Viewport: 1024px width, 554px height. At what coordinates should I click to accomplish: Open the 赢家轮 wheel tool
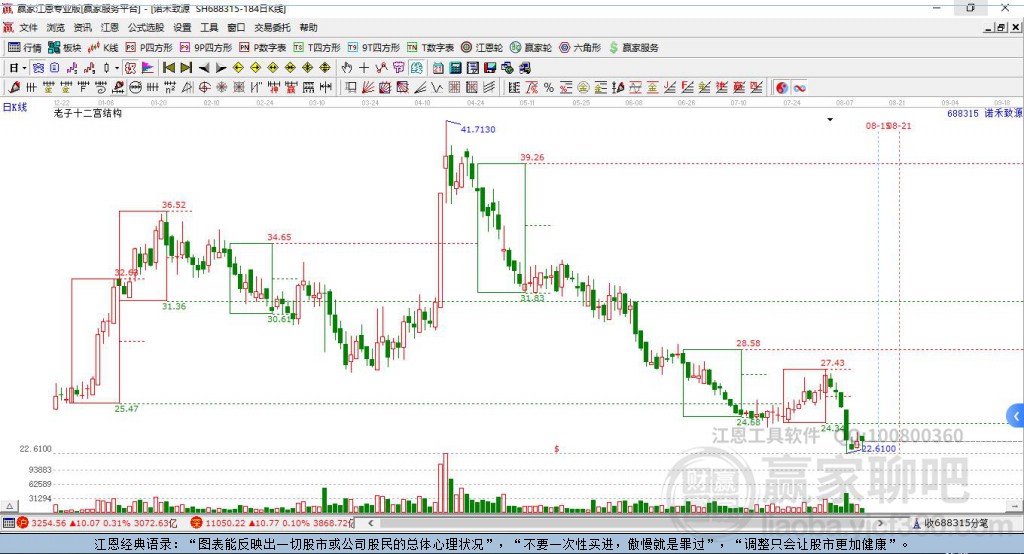point(531,48)
